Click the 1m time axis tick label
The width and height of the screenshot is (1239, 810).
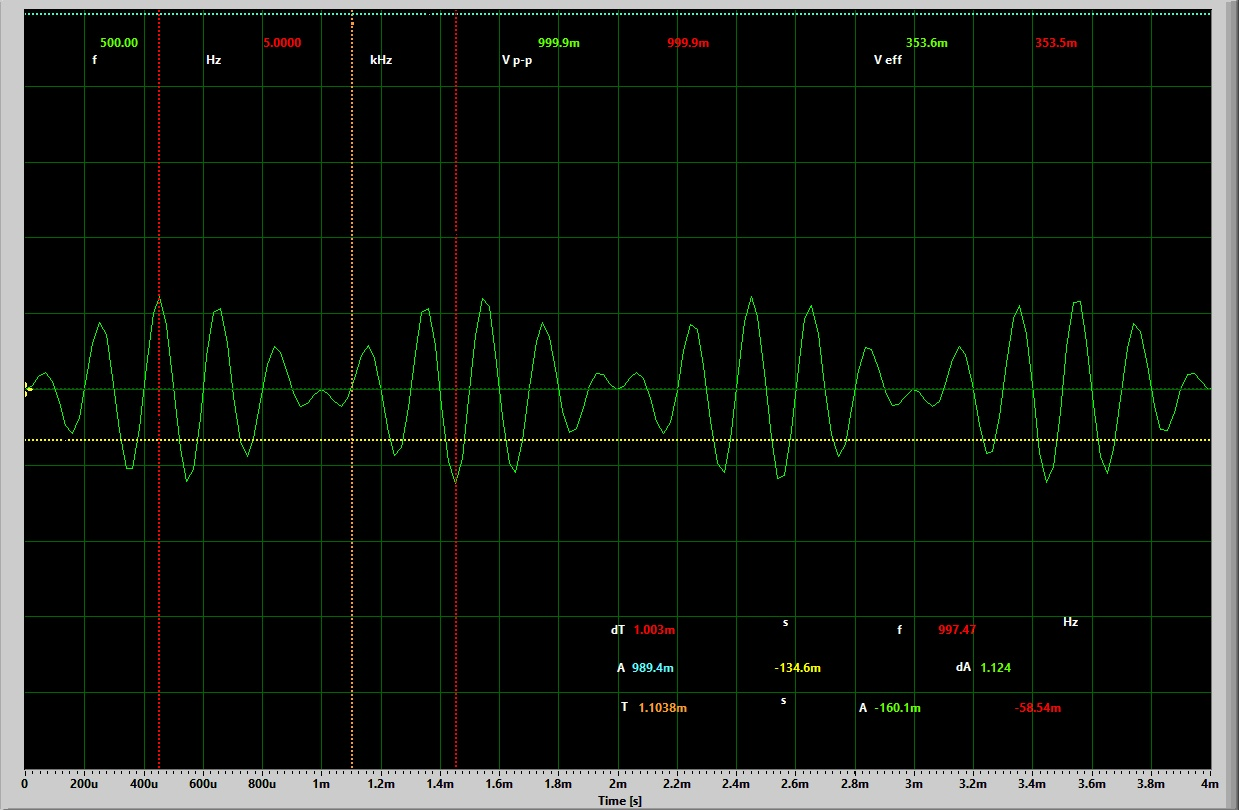tap(321, 786)
